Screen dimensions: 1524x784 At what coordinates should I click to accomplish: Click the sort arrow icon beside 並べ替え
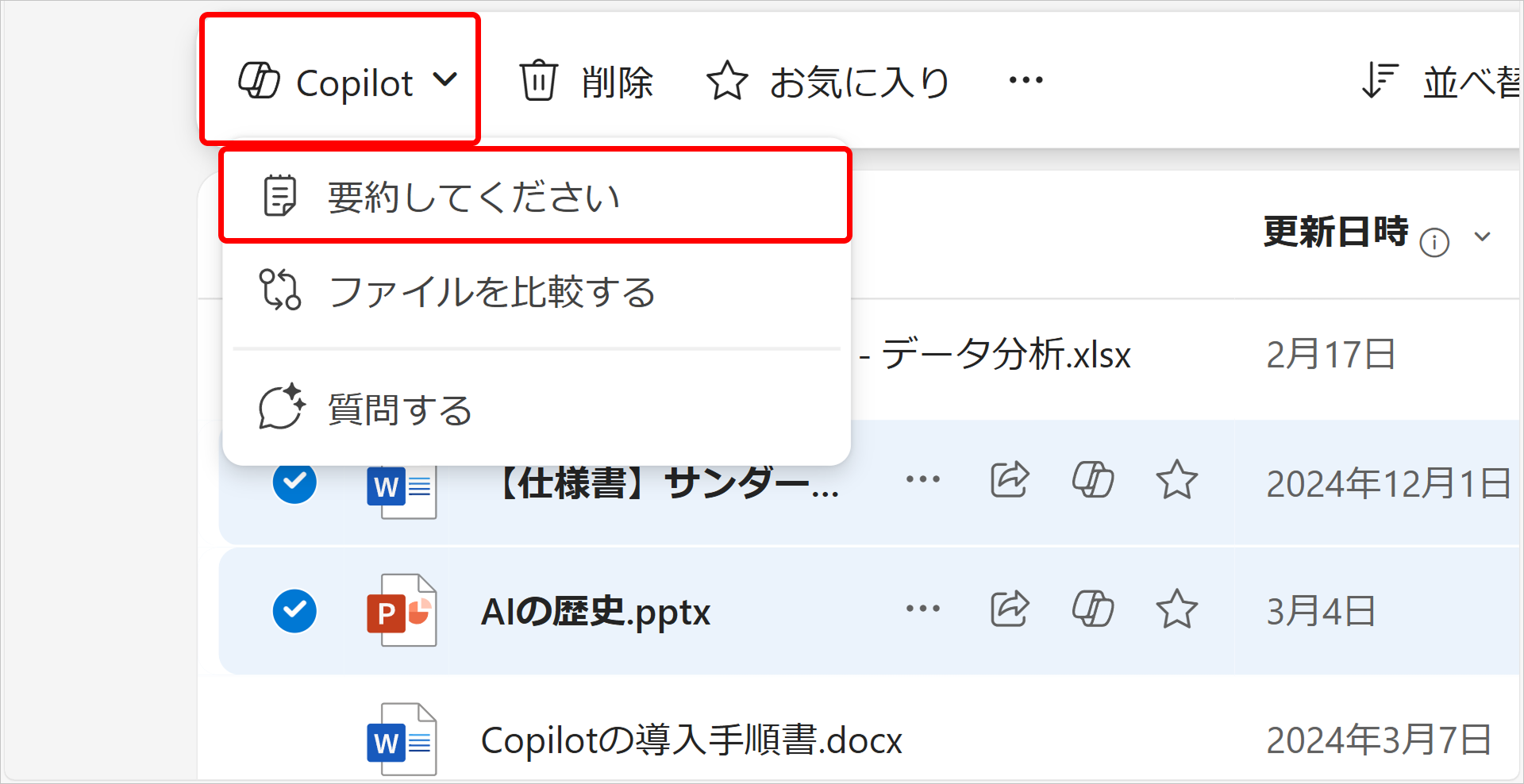[x=1380, y=81]
